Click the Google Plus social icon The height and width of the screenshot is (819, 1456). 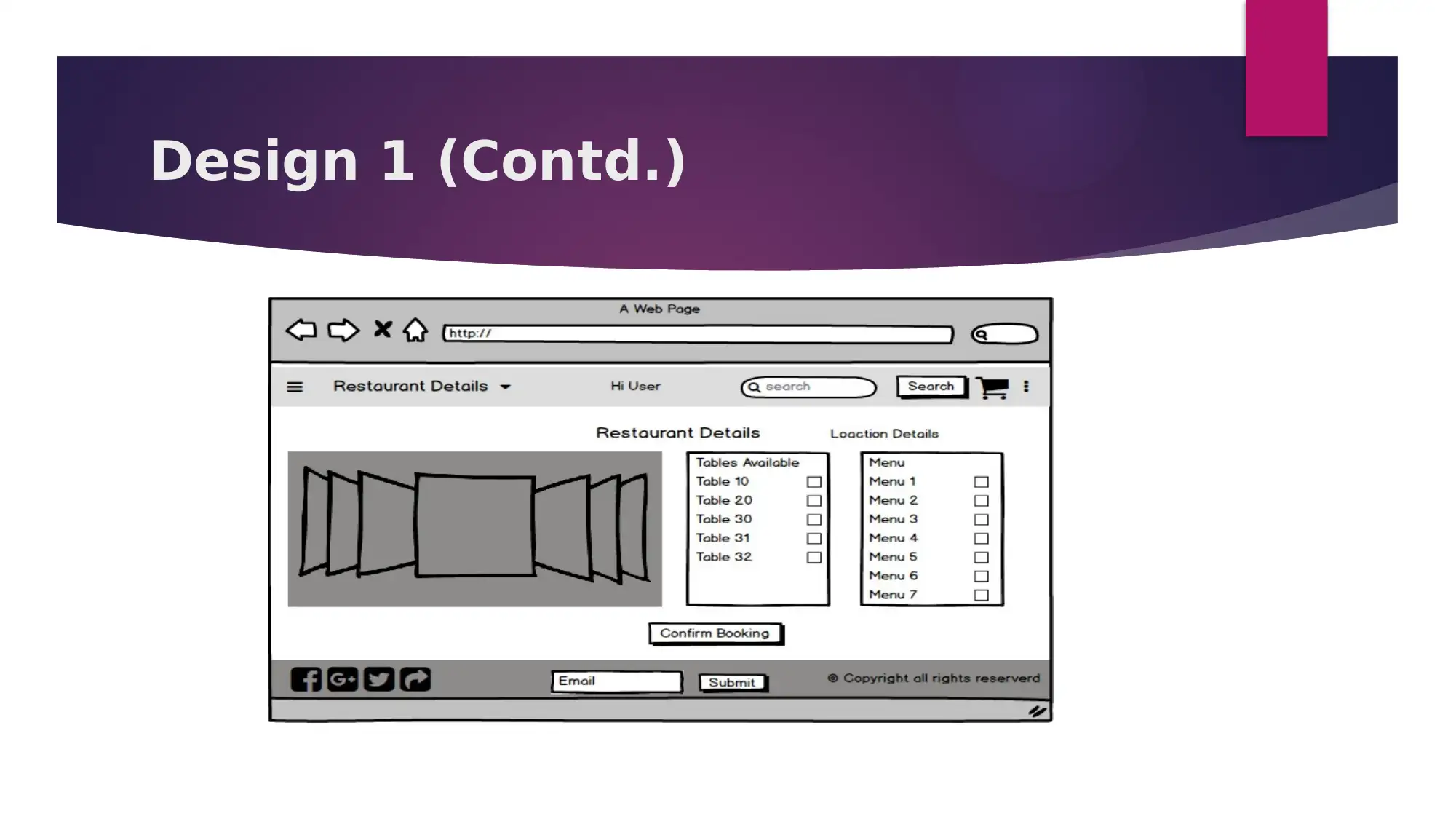coord(343,680)
